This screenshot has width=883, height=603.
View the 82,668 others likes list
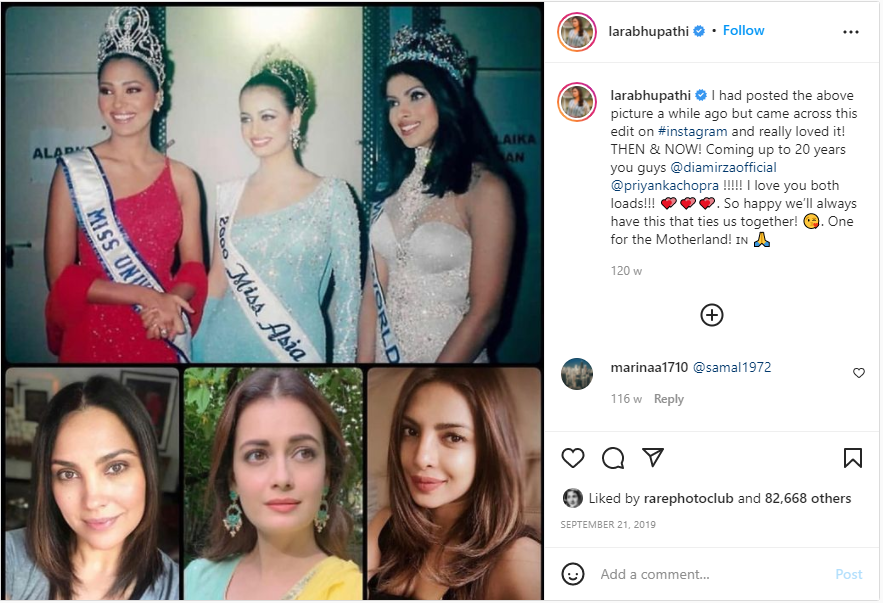pos(808,498)
